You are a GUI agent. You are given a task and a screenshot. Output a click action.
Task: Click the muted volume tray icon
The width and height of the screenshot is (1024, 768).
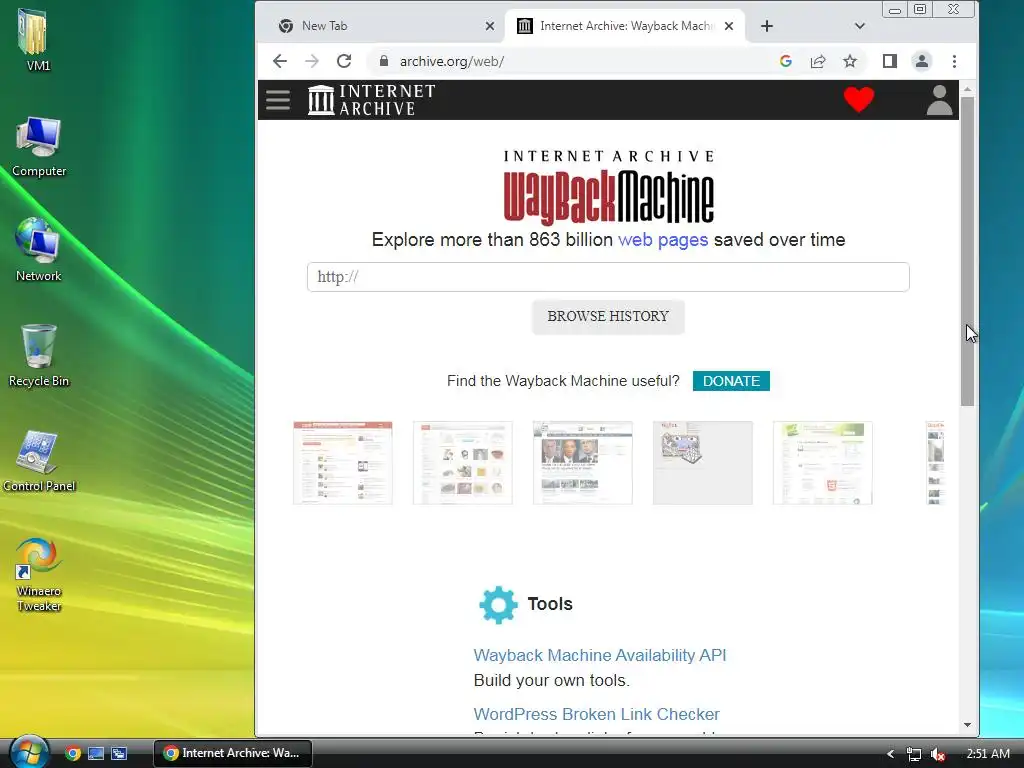938,754
